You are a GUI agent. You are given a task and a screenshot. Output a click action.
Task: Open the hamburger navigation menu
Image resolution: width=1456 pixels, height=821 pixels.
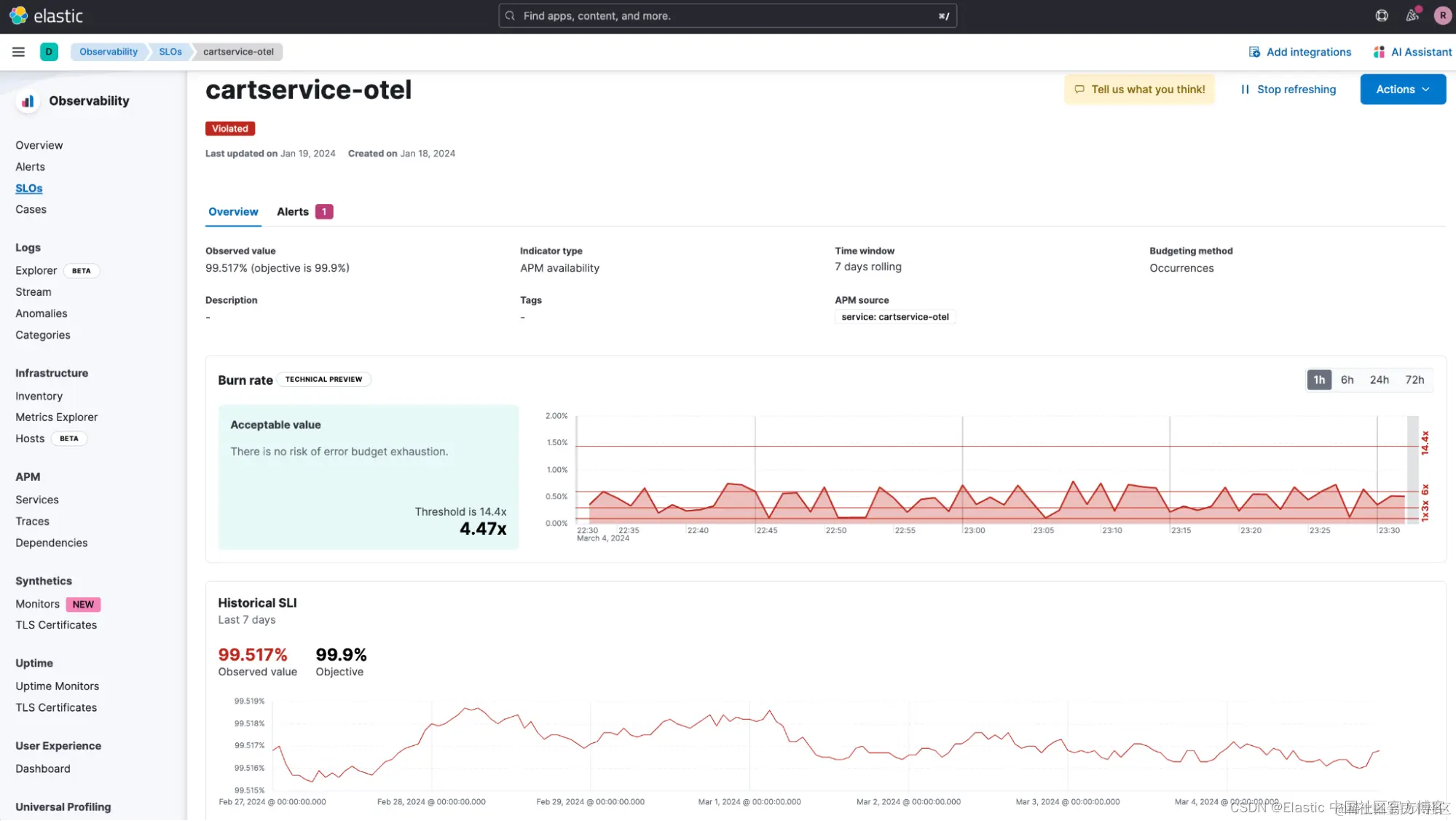[18, 52]
